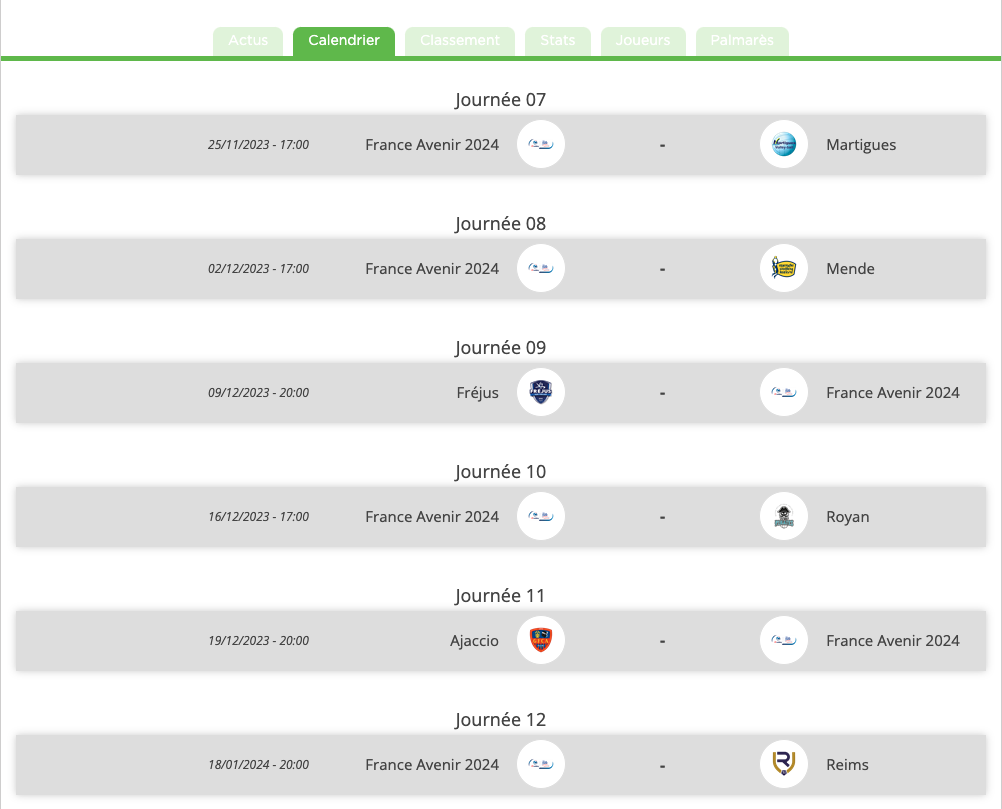Switch to the Classement tab
The width and height of the screenshot is (1002, 809).
click(459, 41)
